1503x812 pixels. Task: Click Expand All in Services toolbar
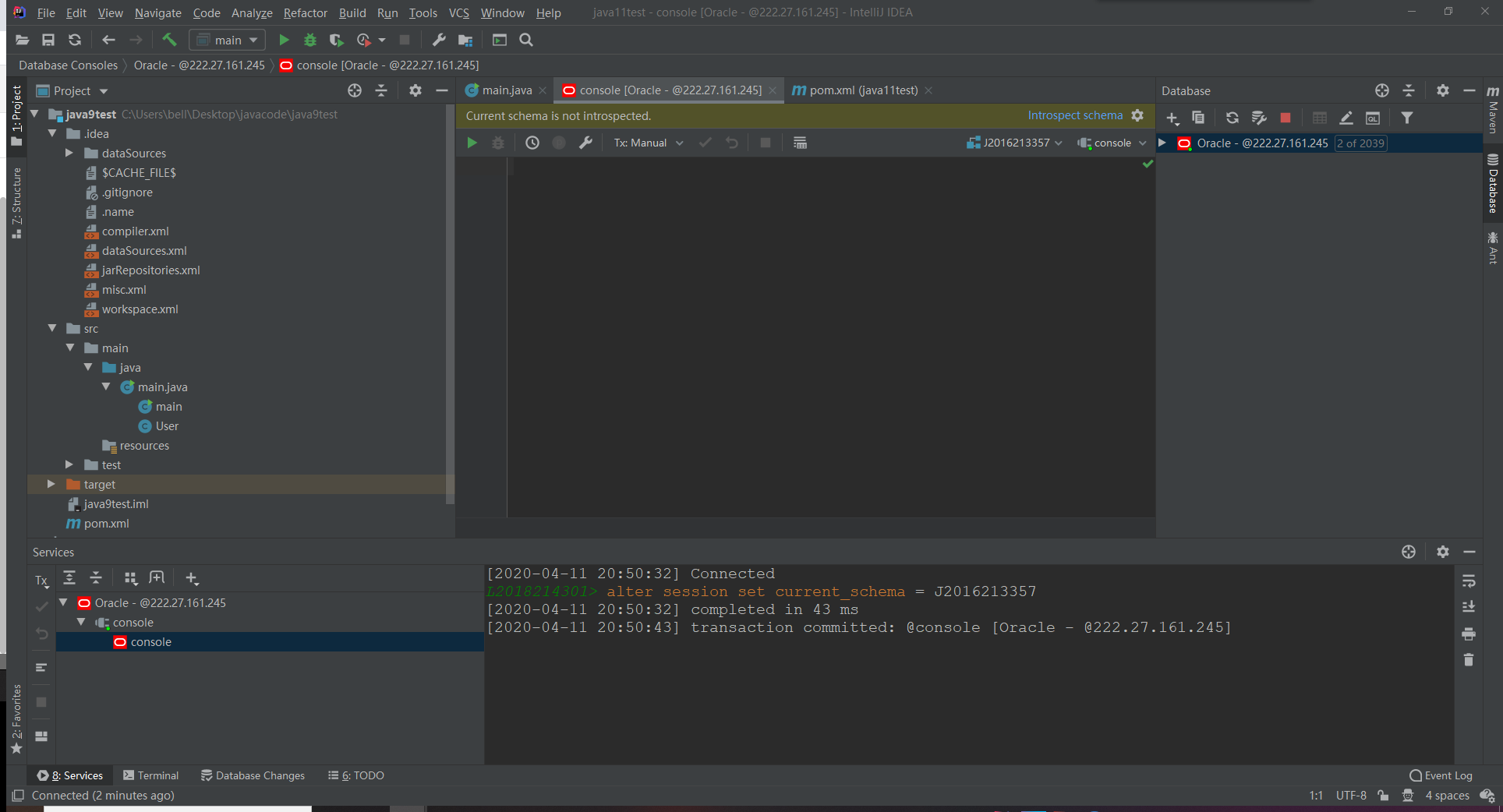pos(69,577)
